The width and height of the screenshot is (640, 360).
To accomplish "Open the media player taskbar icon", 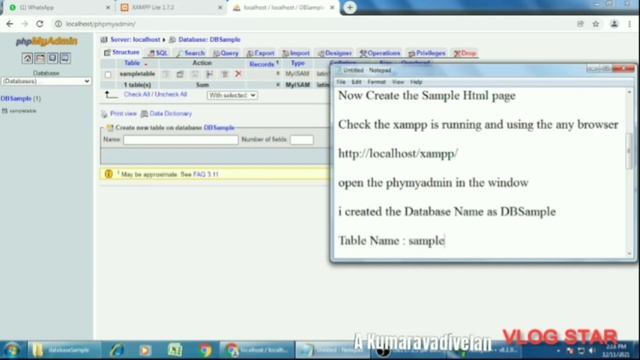I will 145,350.
